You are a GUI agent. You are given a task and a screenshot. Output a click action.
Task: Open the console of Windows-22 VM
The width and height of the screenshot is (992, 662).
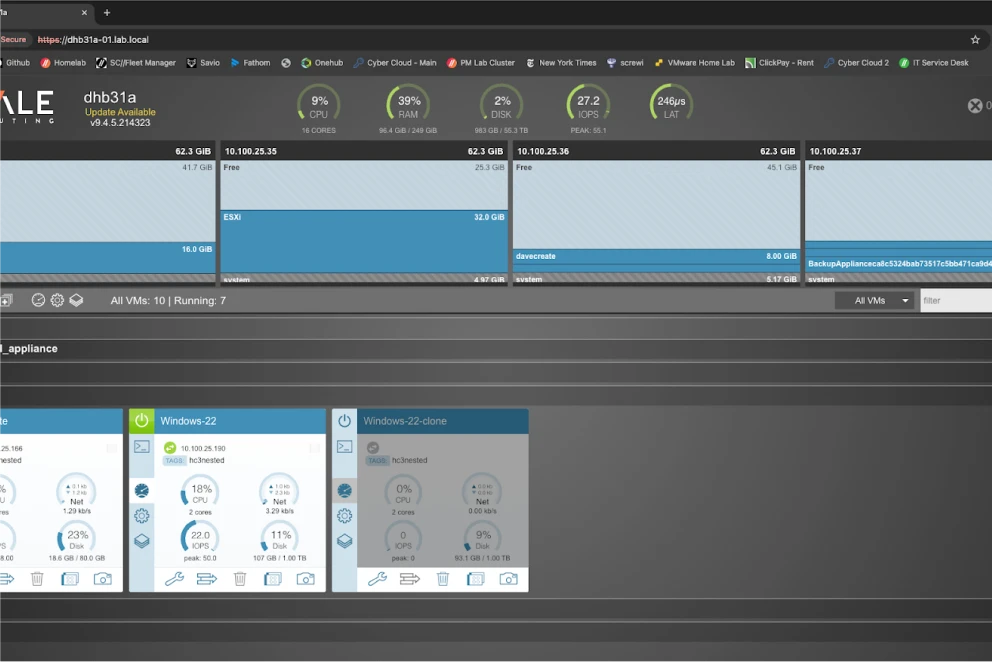[142, 447]
